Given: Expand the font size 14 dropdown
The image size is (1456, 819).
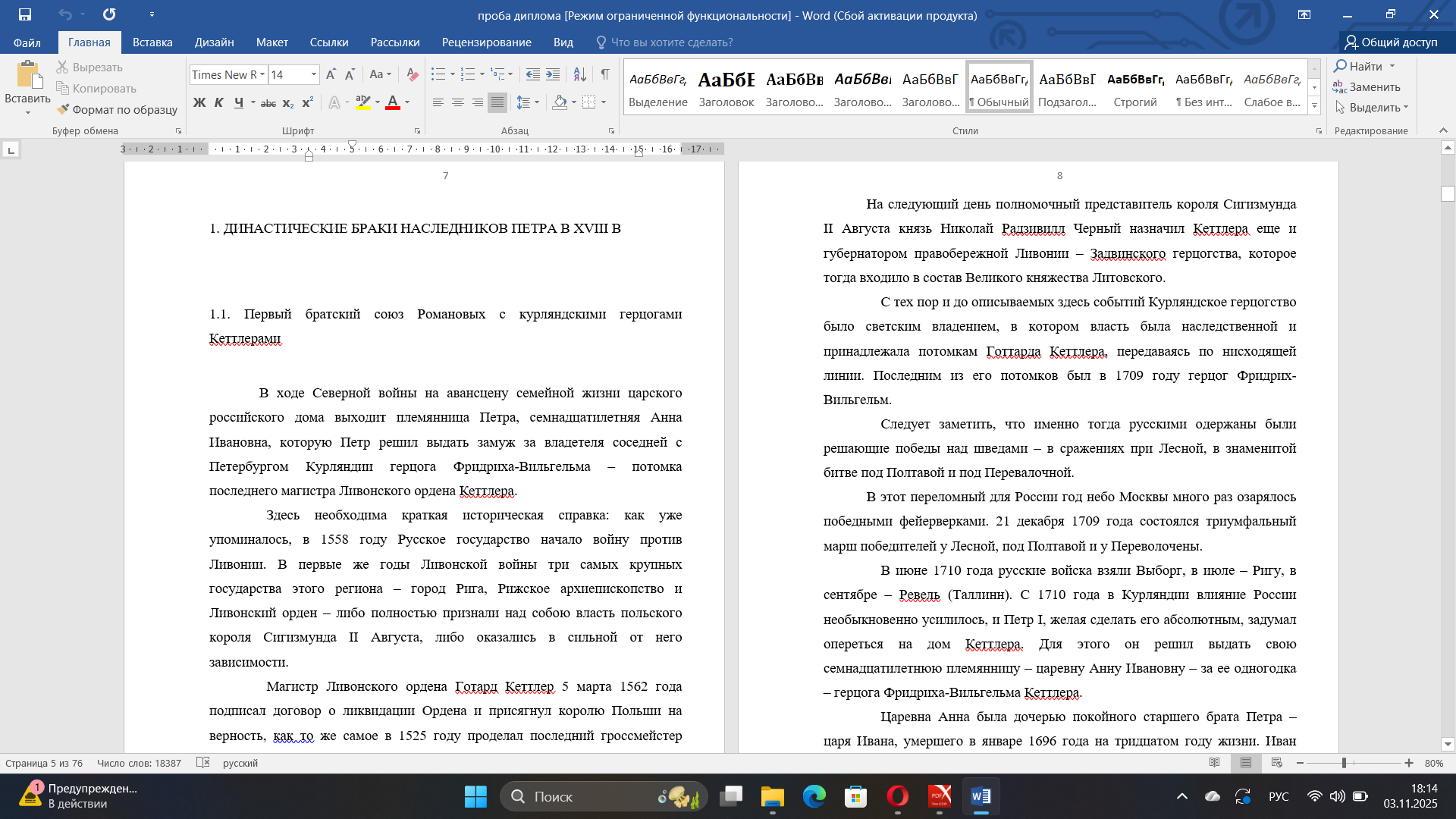Looking at the screenshot, I should (x=314, y=74).
